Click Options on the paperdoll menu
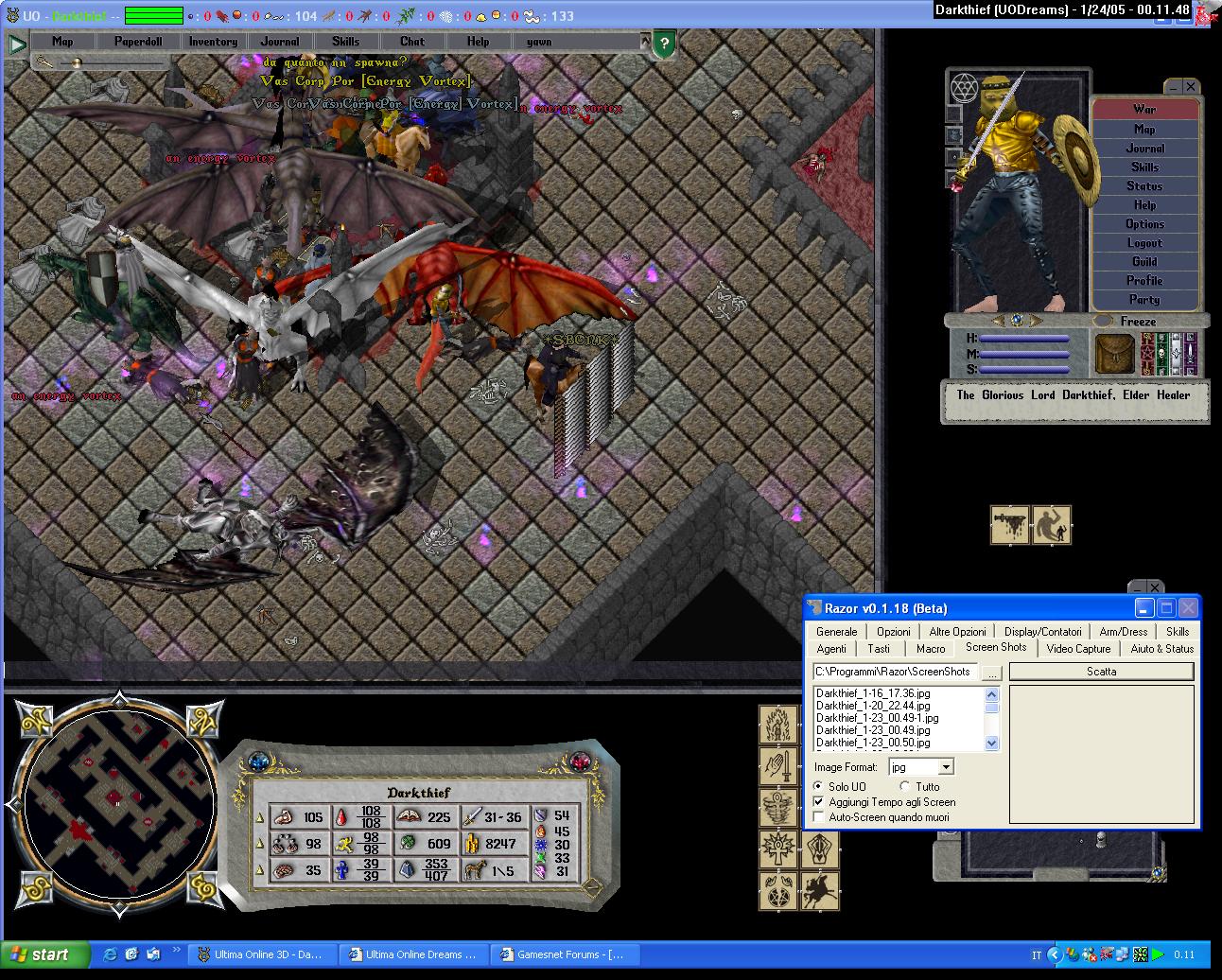1222x980 pixels. [1144, 224]
